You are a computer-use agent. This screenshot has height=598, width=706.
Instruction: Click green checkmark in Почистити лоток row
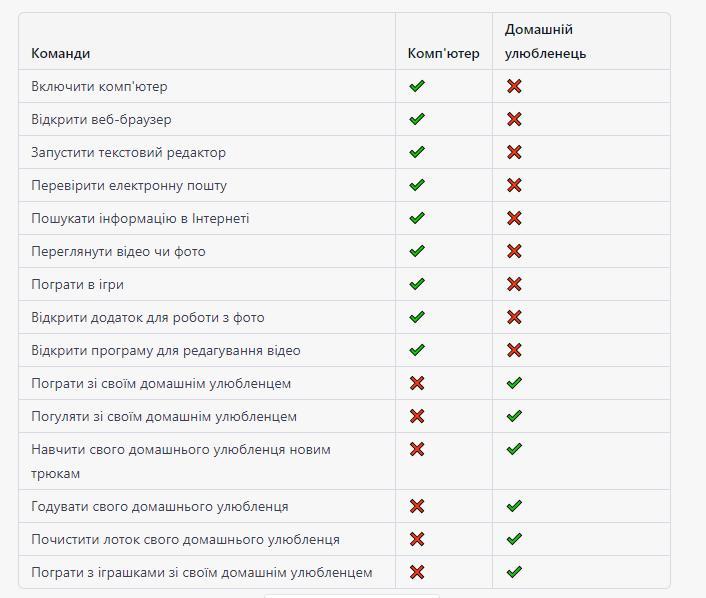514,539
